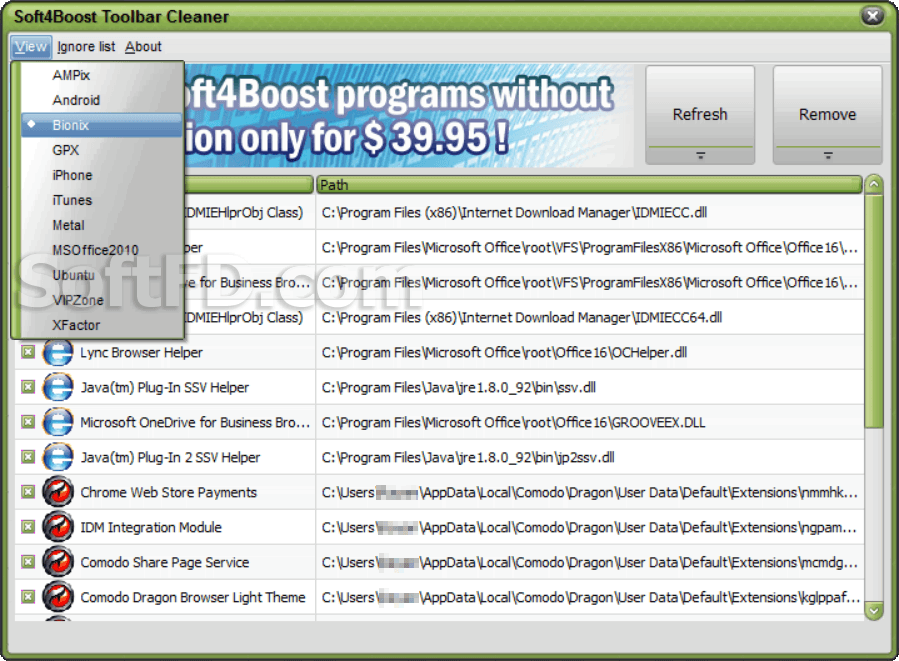Click Comodo Dragon icon beside Comodo Share Page Service
Screen dimensions: 899x661
(x=58, y=562)
